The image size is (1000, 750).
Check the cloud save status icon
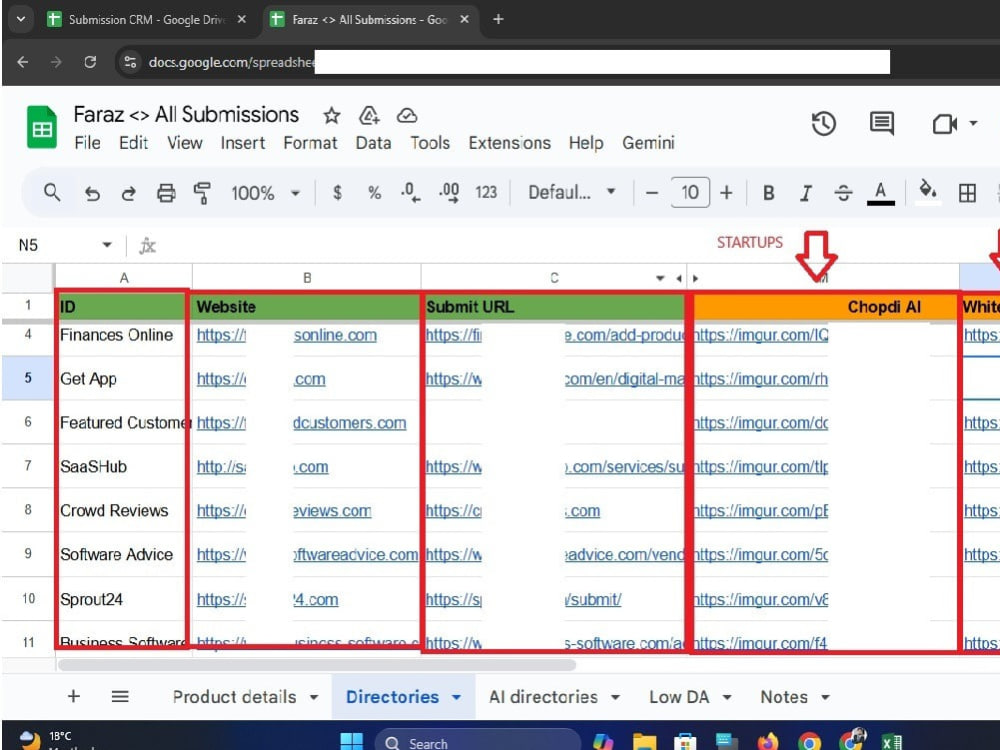(x=407, y=115)
